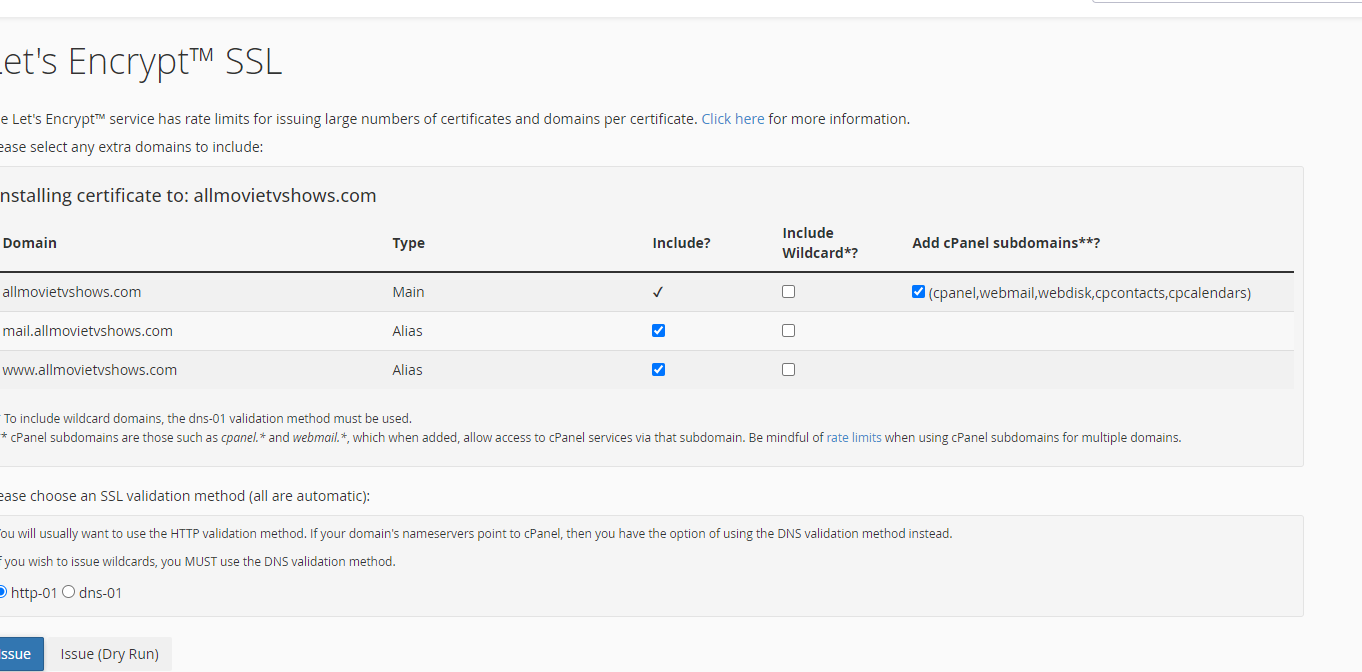Click the select any extra domains label
Viewport: 1362px width, 672px height.
132,147
